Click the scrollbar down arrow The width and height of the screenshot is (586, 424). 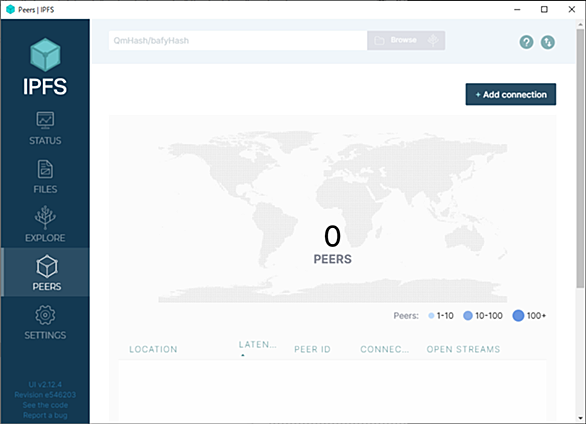[580, 418]
